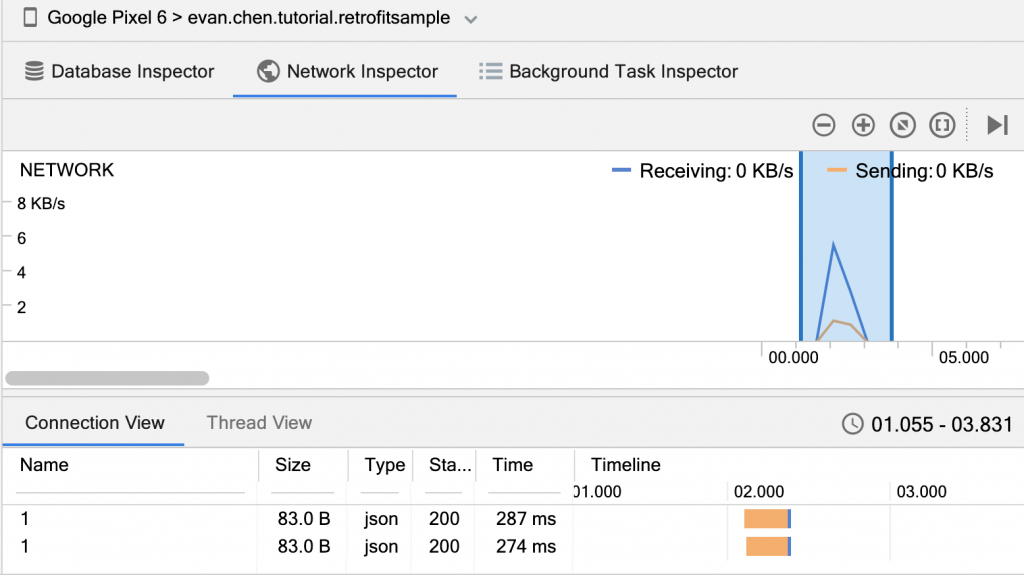The image size is (1024, 575).
Task: Reset zoom to default
Action: click(x=902, y=125)
